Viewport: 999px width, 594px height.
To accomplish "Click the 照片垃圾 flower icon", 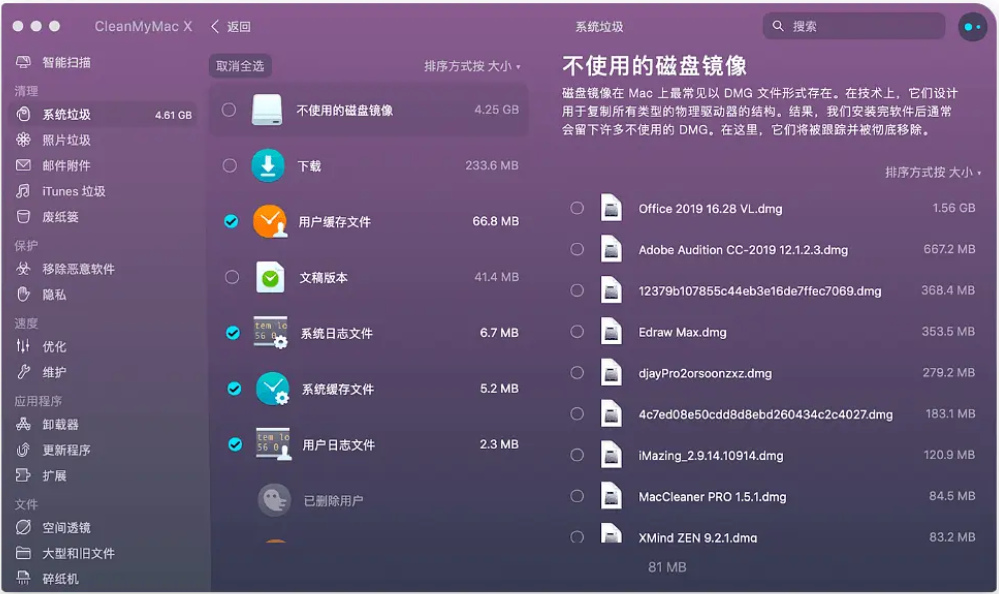I will tap(23, 140).
